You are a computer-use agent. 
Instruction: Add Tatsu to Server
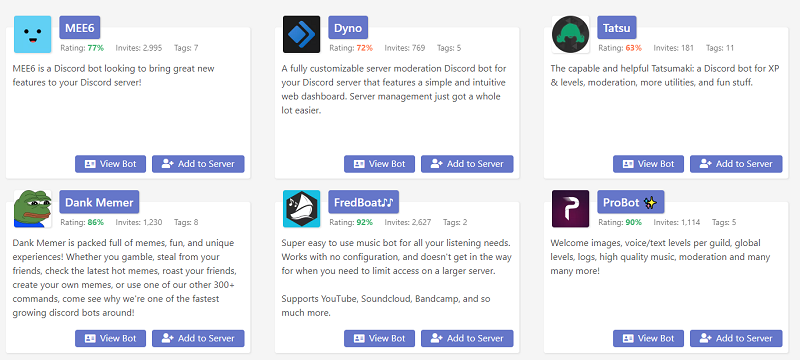point(736,164)
